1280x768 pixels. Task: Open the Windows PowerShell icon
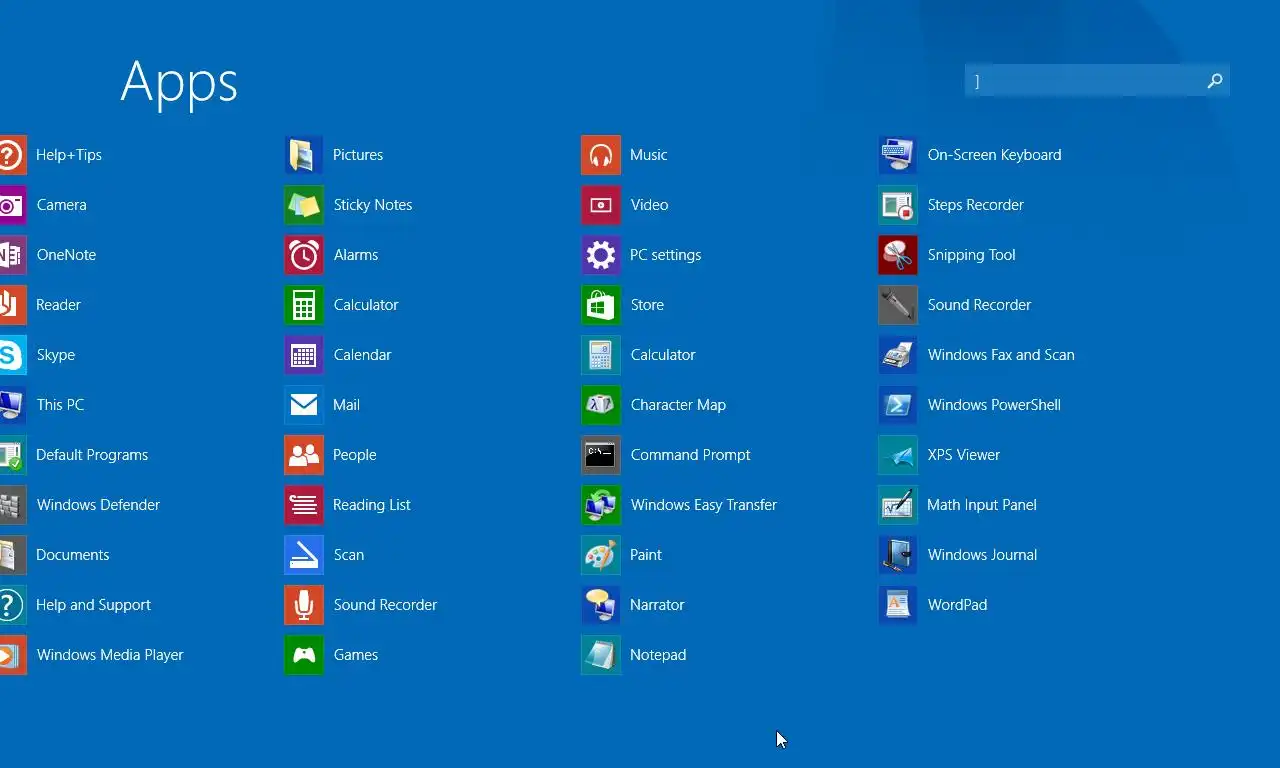click(x=898, y=405)
